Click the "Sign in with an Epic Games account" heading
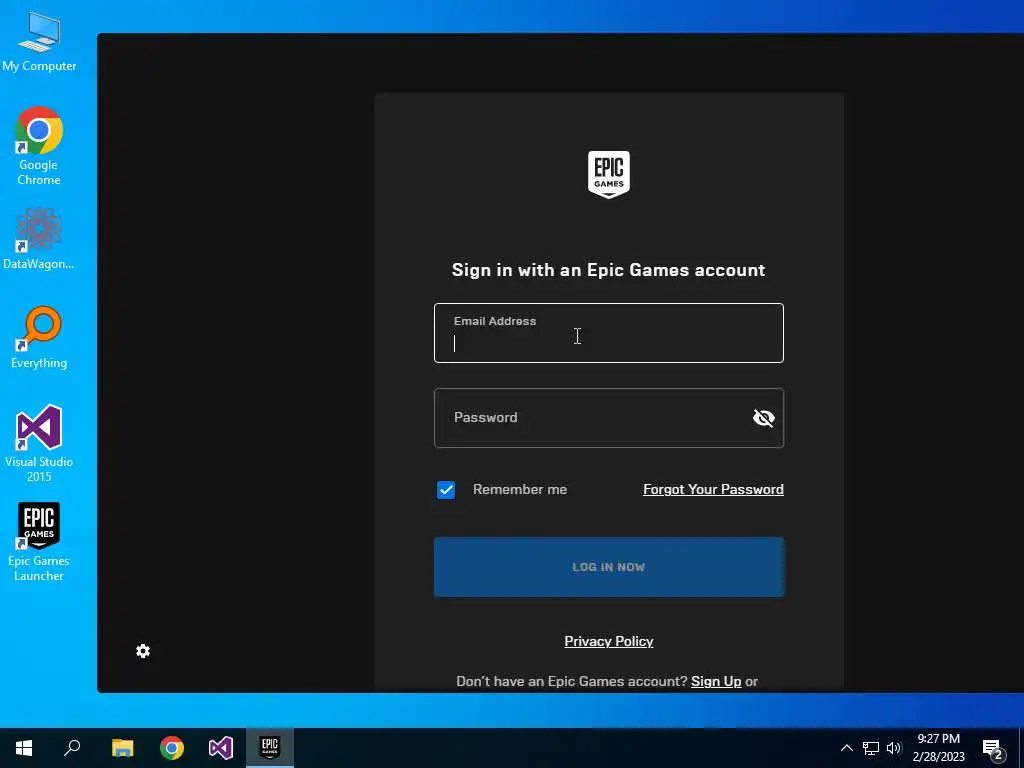Image resolution: width=1024 pixels, height=768 pixels. [609, 270]
